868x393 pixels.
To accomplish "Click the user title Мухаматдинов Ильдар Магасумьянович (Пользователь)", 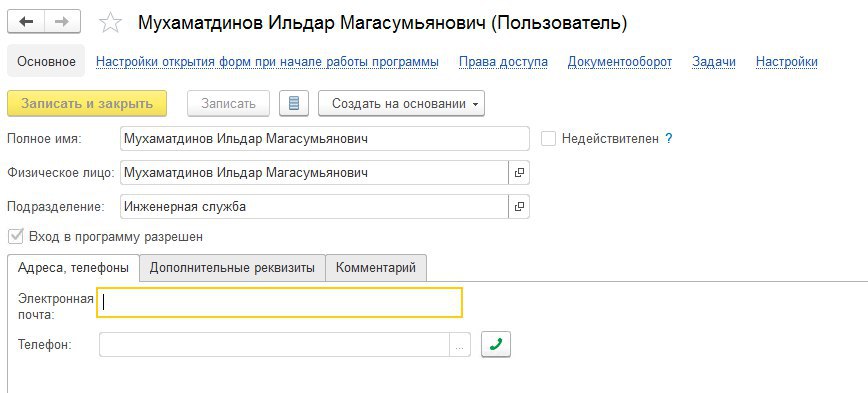I will [x=383, y=23].
